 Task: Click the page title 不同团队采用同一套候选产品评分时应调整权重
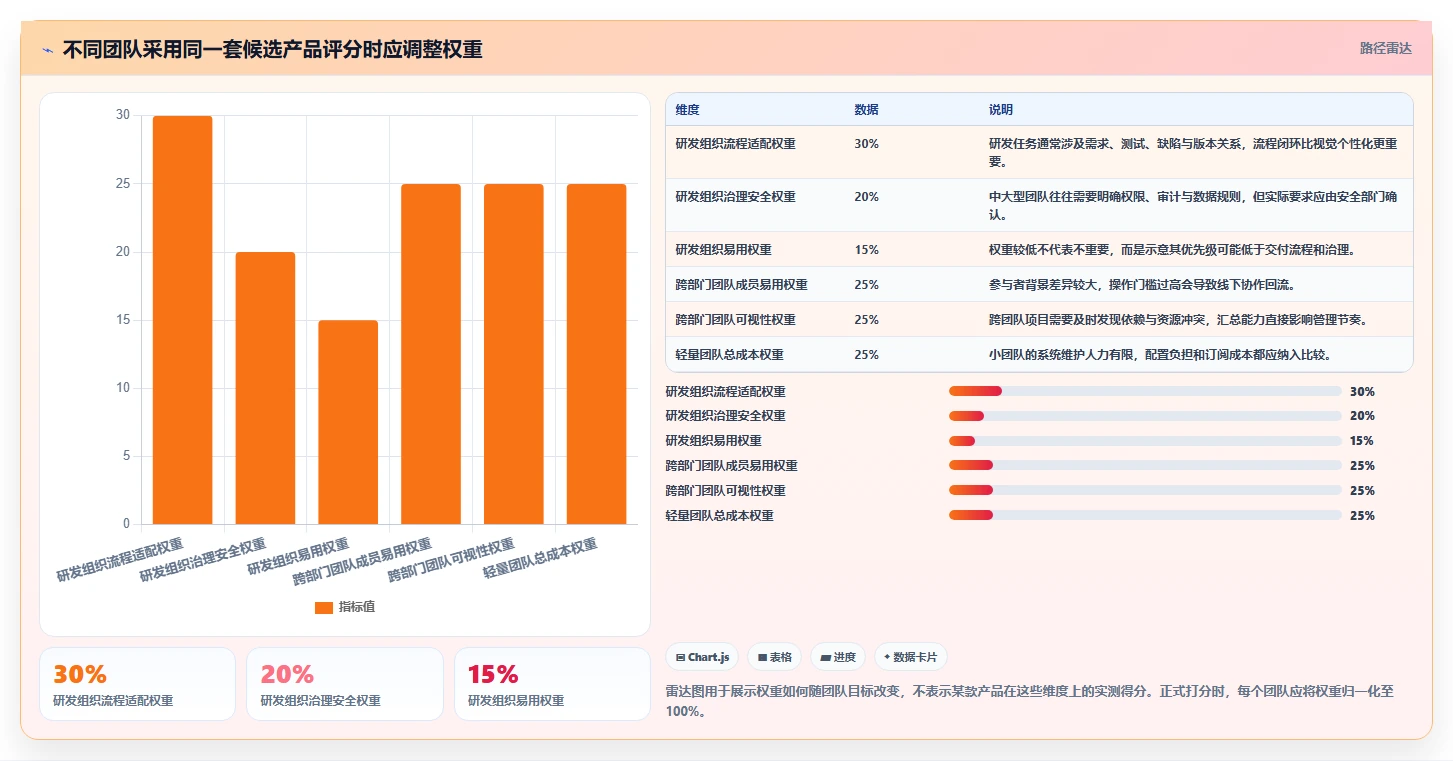pos(272,50)
